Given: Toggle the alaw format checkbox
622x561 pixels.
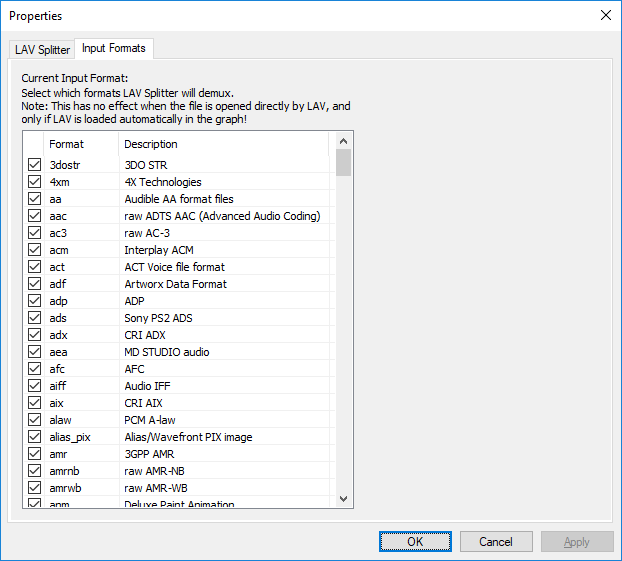Looking at the screenshot, I should point(35,420).
